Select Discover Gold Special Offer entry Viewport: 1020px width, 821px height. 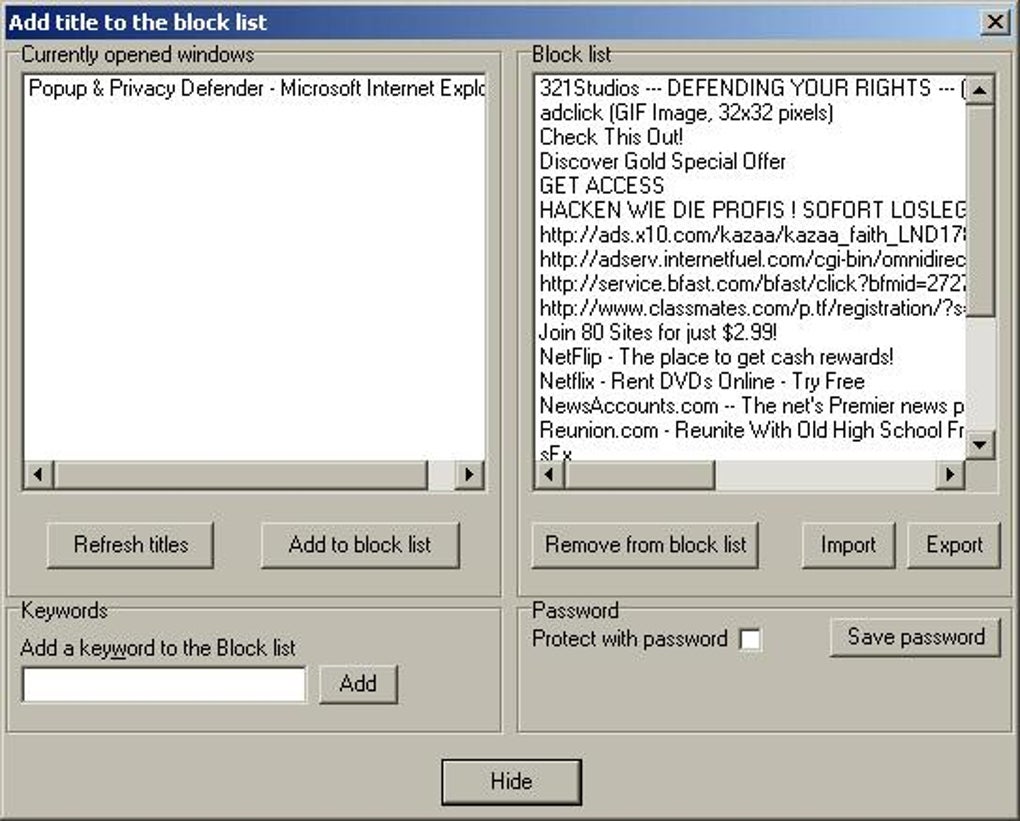point(751,161)
